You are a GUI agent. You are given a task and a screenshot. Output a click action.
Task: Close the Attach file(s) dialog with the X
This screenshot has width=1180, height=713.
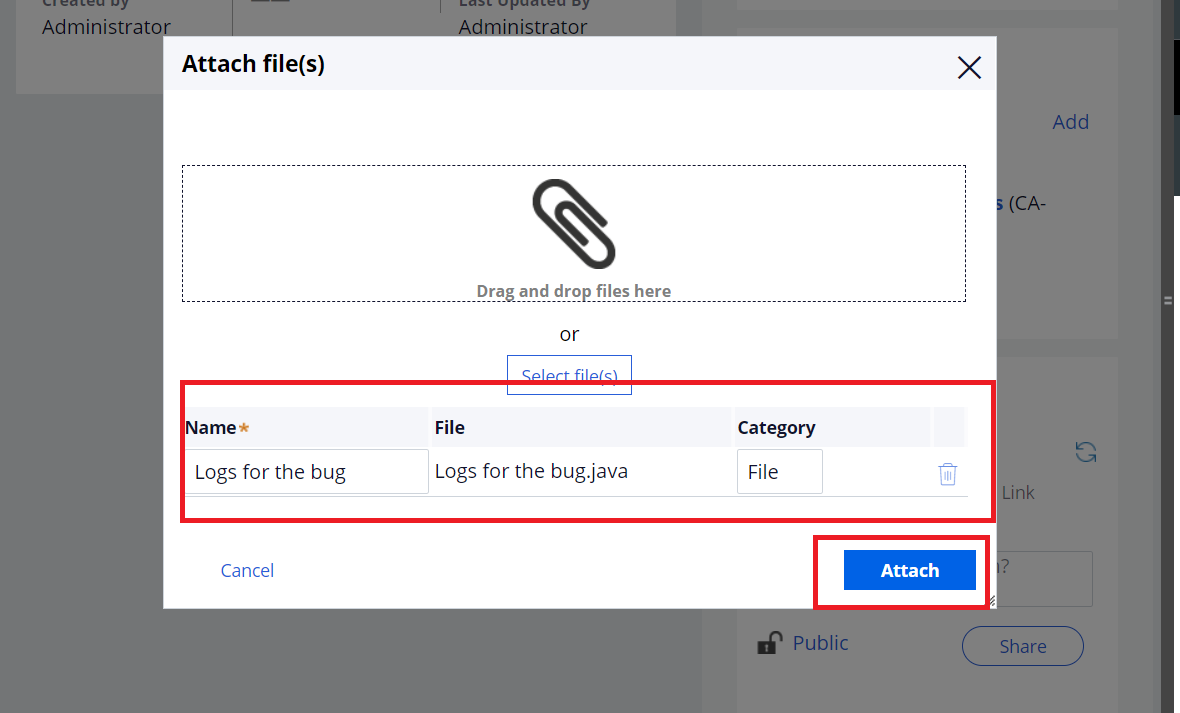click(x=969, y=68)
